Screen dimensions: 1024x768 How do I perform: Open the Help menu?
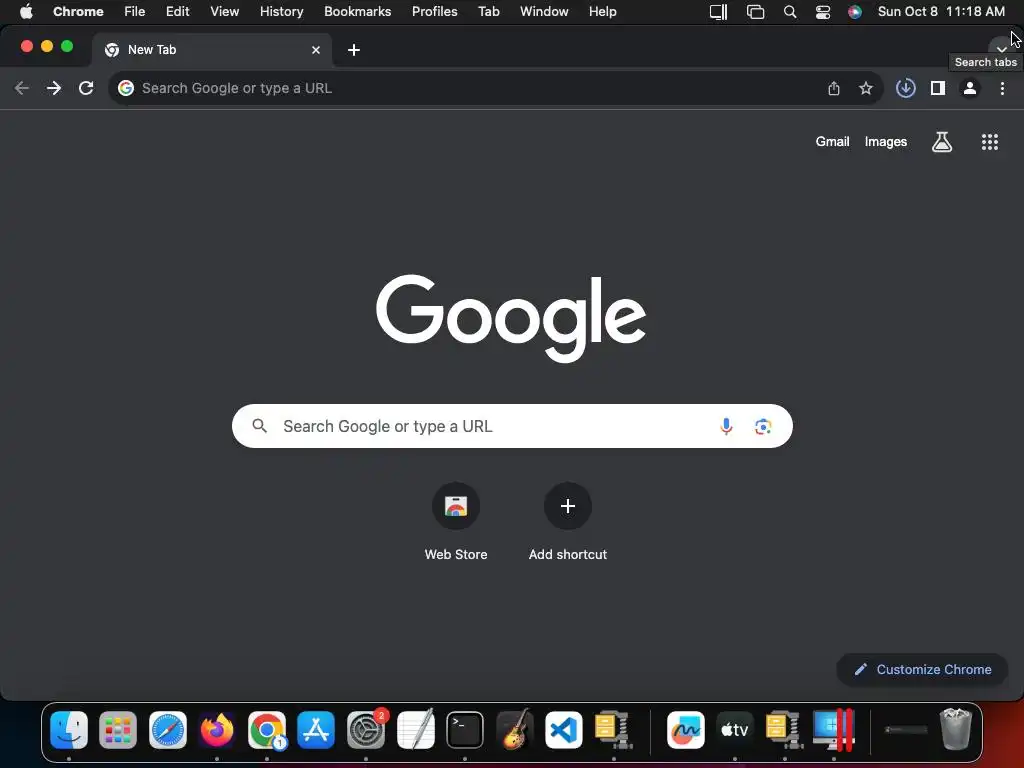click(x=603, y=11)
